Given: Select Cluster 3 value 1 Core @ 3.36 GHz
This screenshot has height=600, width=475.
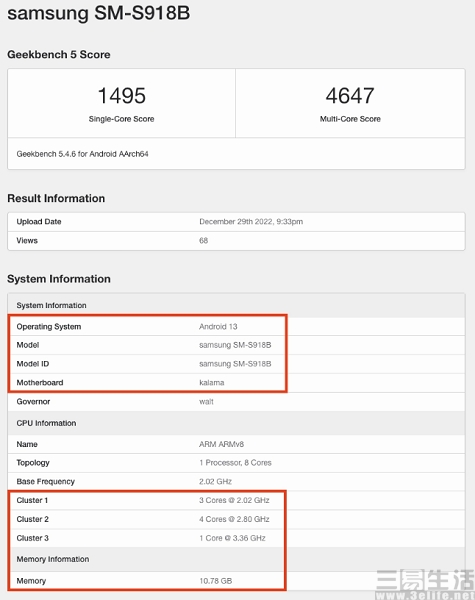Looking at the screenshot, I should [232, 538].
